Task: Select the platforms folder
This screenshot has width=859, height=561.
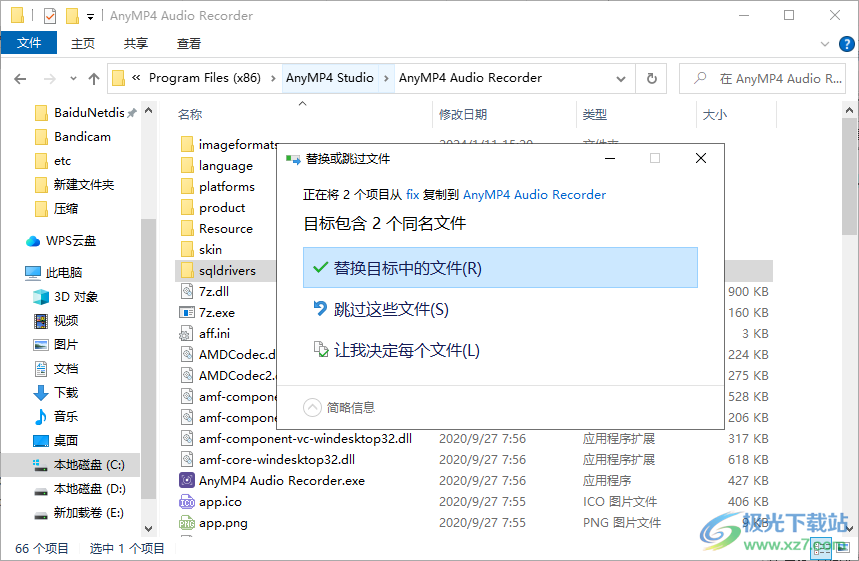Action: tap(218, 187)
